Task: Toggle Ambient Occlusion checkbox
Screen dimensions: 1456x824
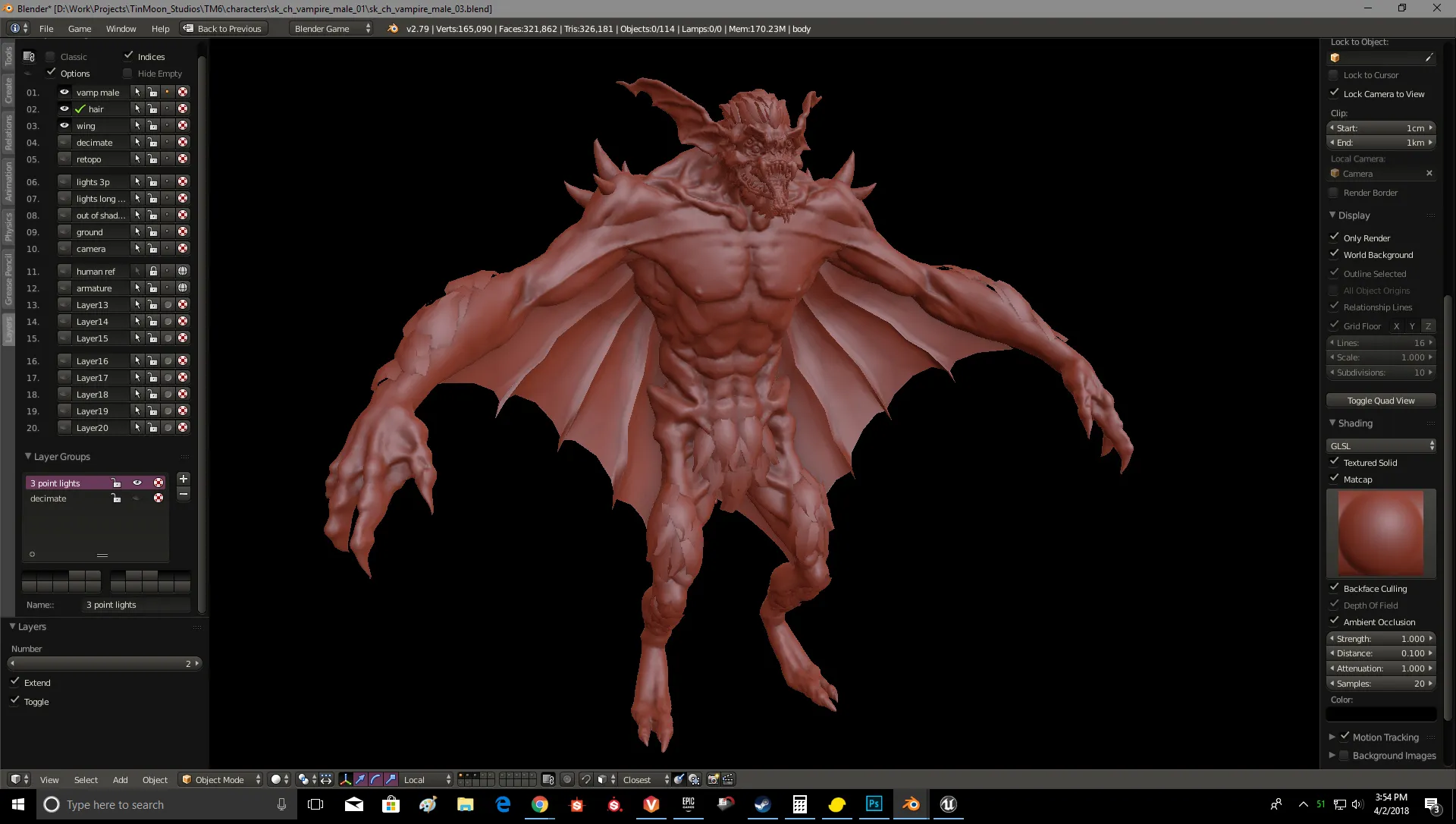Action: 1334,621
